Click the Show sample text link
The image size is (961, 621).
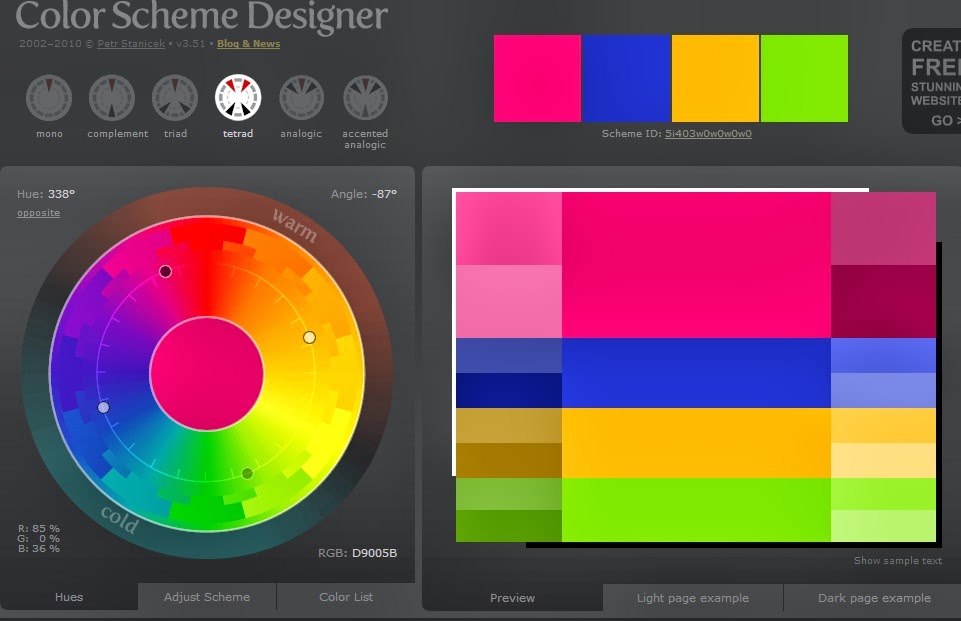coord(897,561)
